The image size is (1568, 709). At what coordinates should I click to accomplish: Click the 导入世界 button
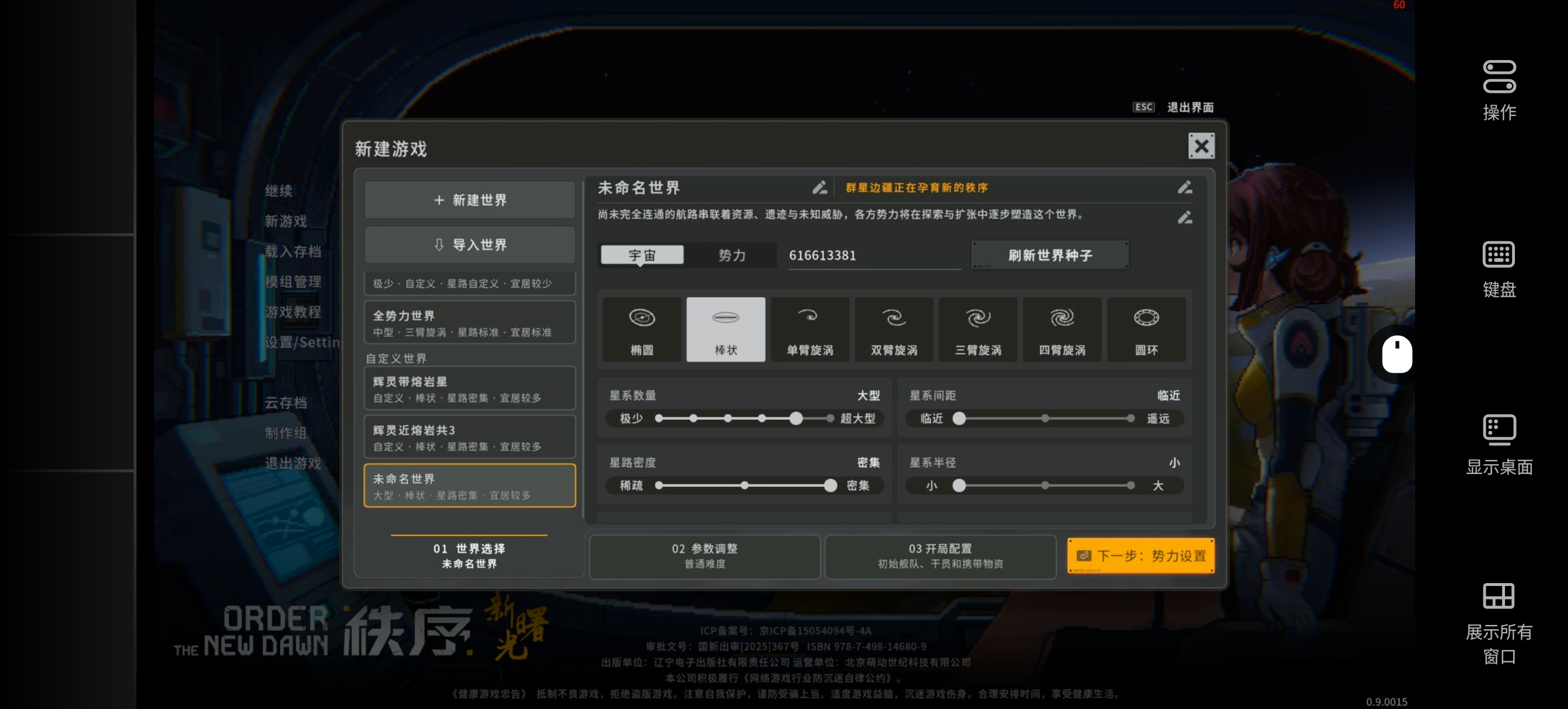[x=470, y=245]
